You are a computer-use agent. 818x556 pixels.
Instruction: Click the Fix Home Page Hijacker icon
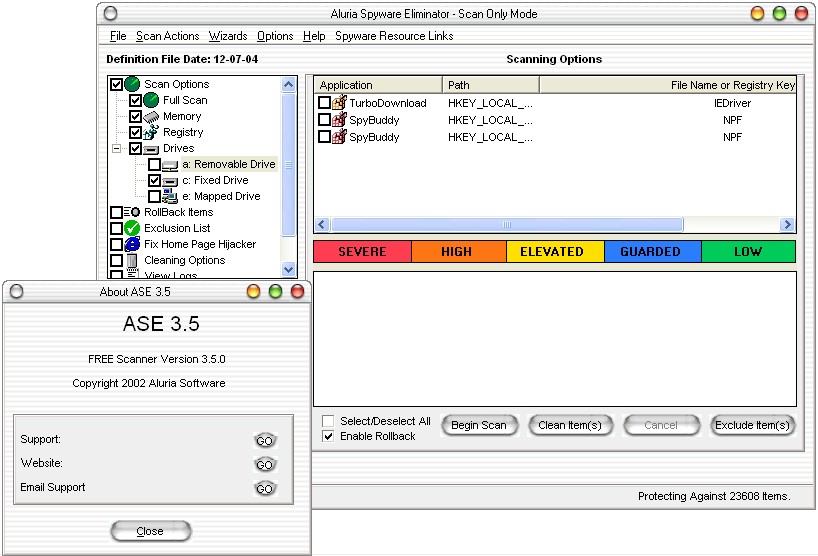[133, 244]
